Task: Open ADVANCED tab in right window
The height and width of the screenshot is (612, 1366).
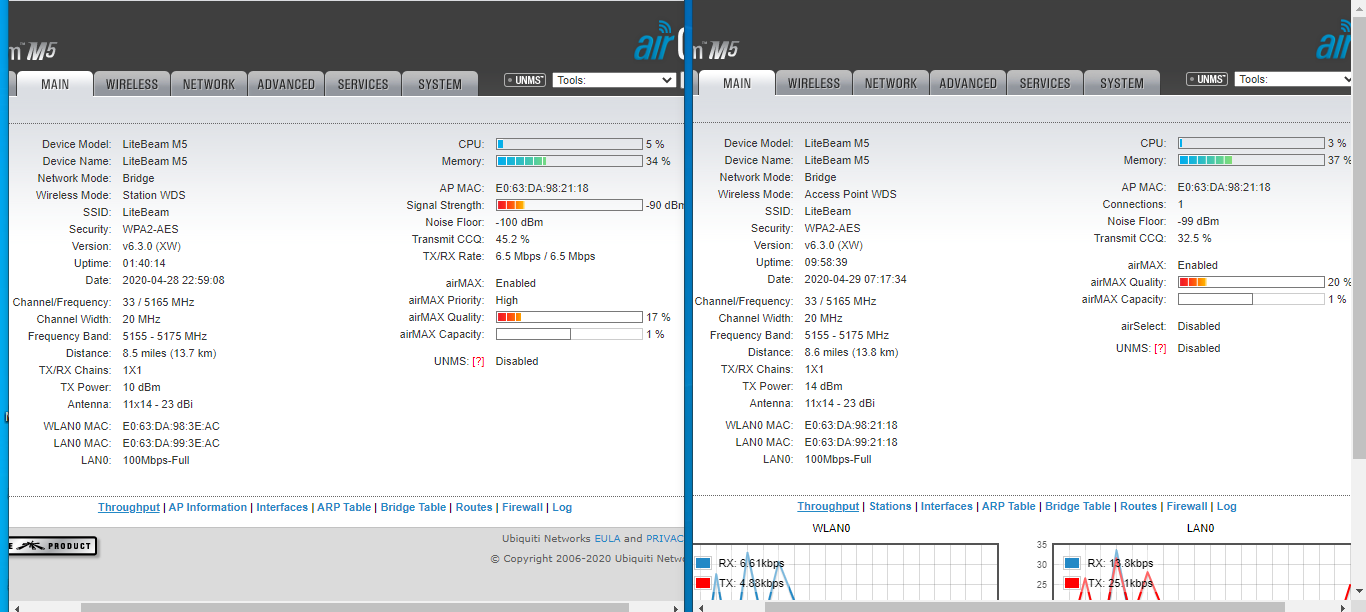Action: tap(968, 83)
